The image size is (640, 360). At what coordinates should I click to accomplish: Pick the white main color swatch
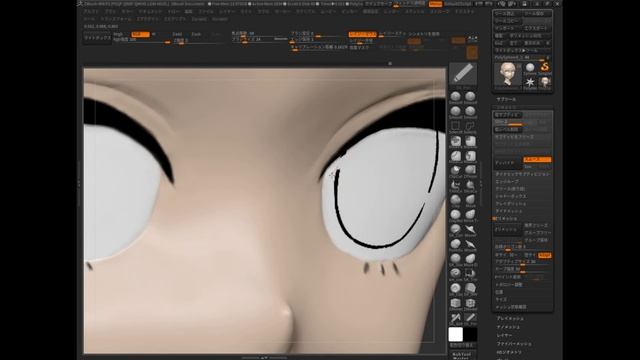456,334
